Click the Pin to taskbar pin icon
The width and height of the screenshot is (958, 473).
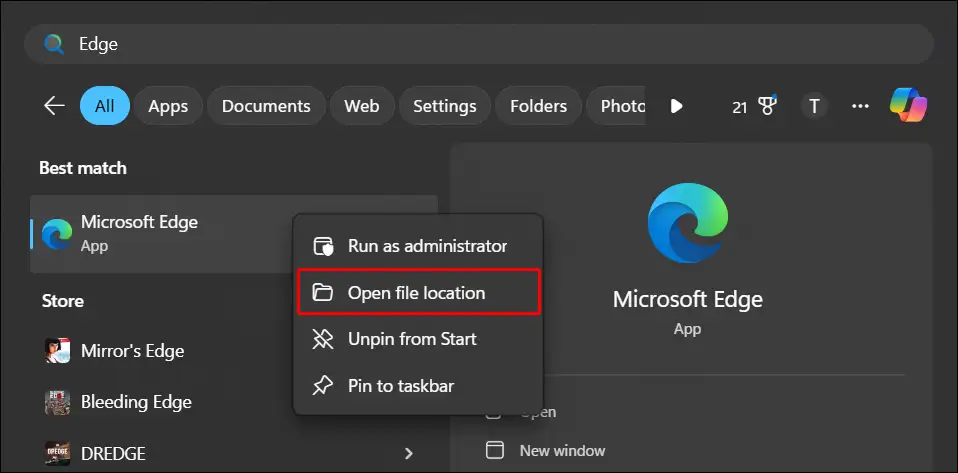pyautogui.click(x=323, y=386)
